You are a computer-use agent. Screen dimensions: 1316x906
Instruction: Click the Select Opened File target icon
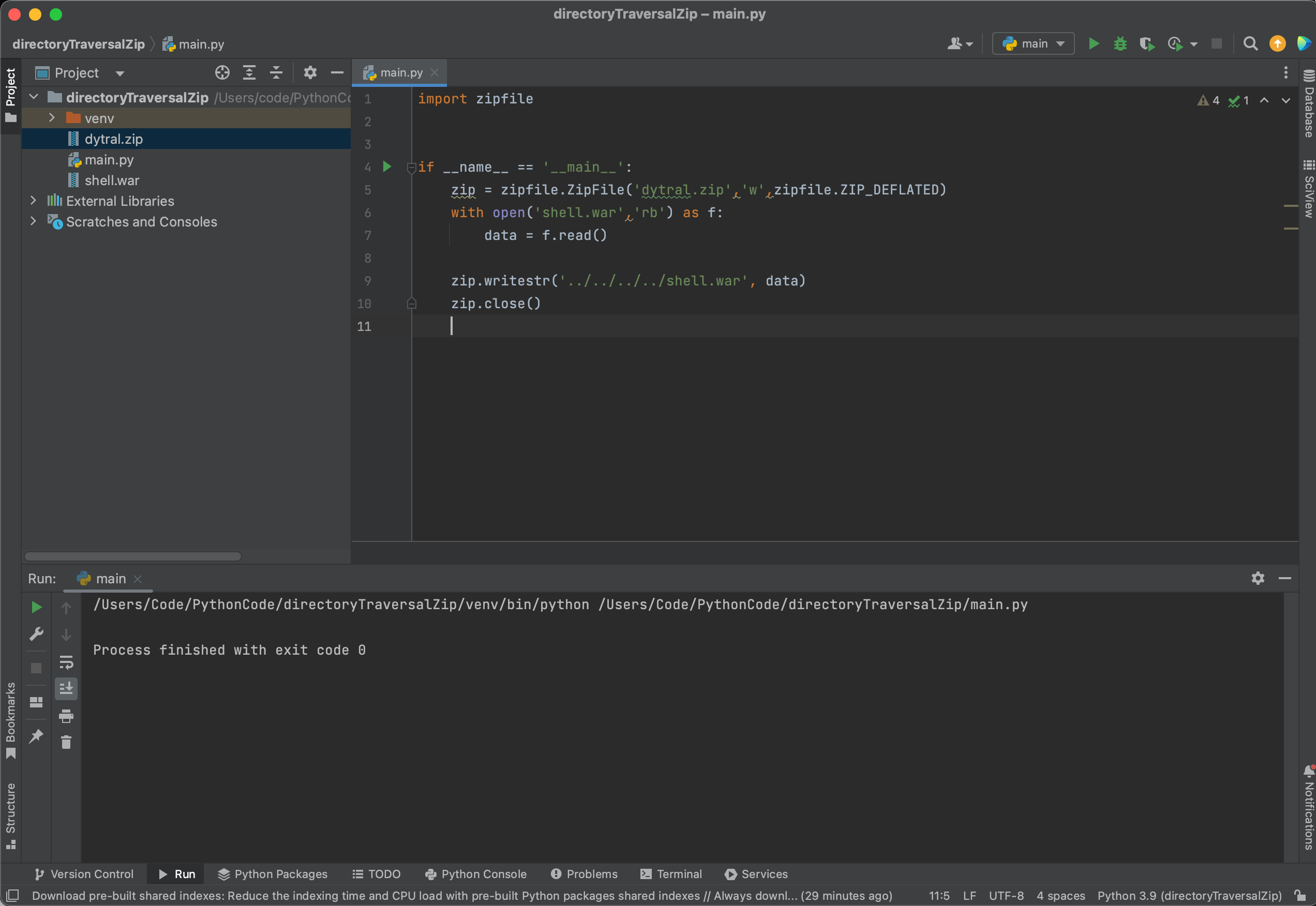point(222,73)
